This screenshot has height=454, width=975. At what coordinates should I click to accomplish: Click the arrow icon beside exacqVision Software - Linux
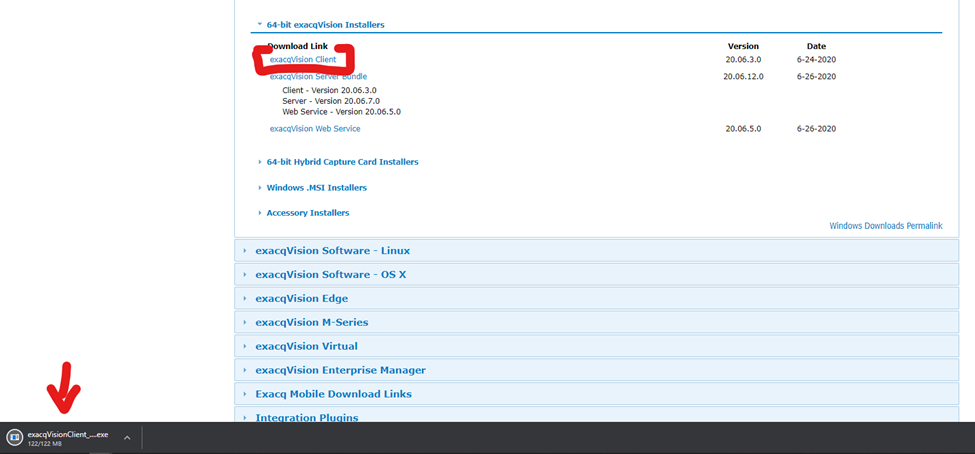pyautogui.click(x=244, y=251)
